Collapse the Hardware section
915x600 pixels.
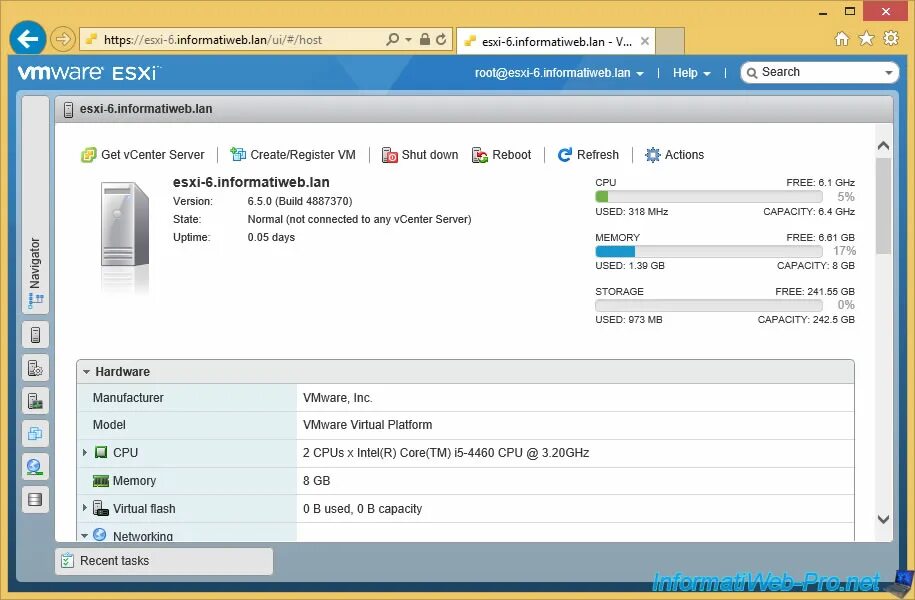pos(86,372)
